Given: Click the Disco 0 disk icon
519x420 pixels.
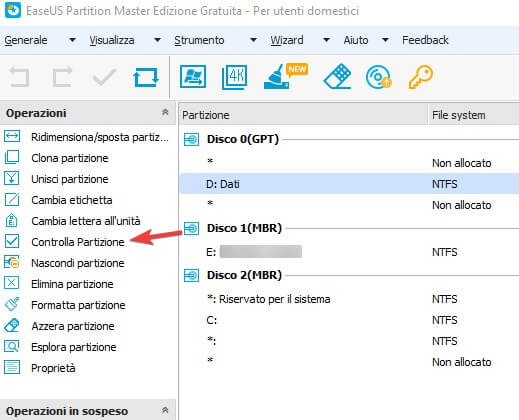Looking at the screenshot, I should point(192,139).
